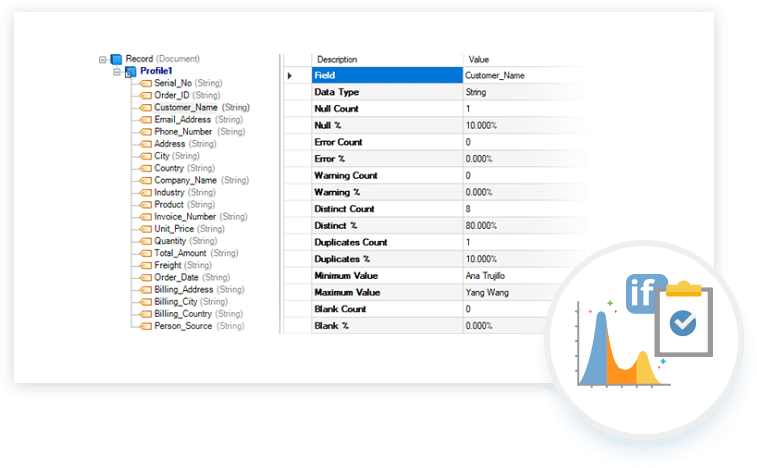Select the Billing_Country tree item
This screenshot has width=757, height=468.
pos(184,313)
